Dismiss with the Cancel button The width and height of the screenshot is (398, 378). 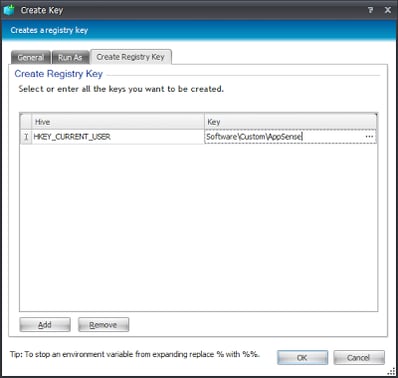coord(359,358)
